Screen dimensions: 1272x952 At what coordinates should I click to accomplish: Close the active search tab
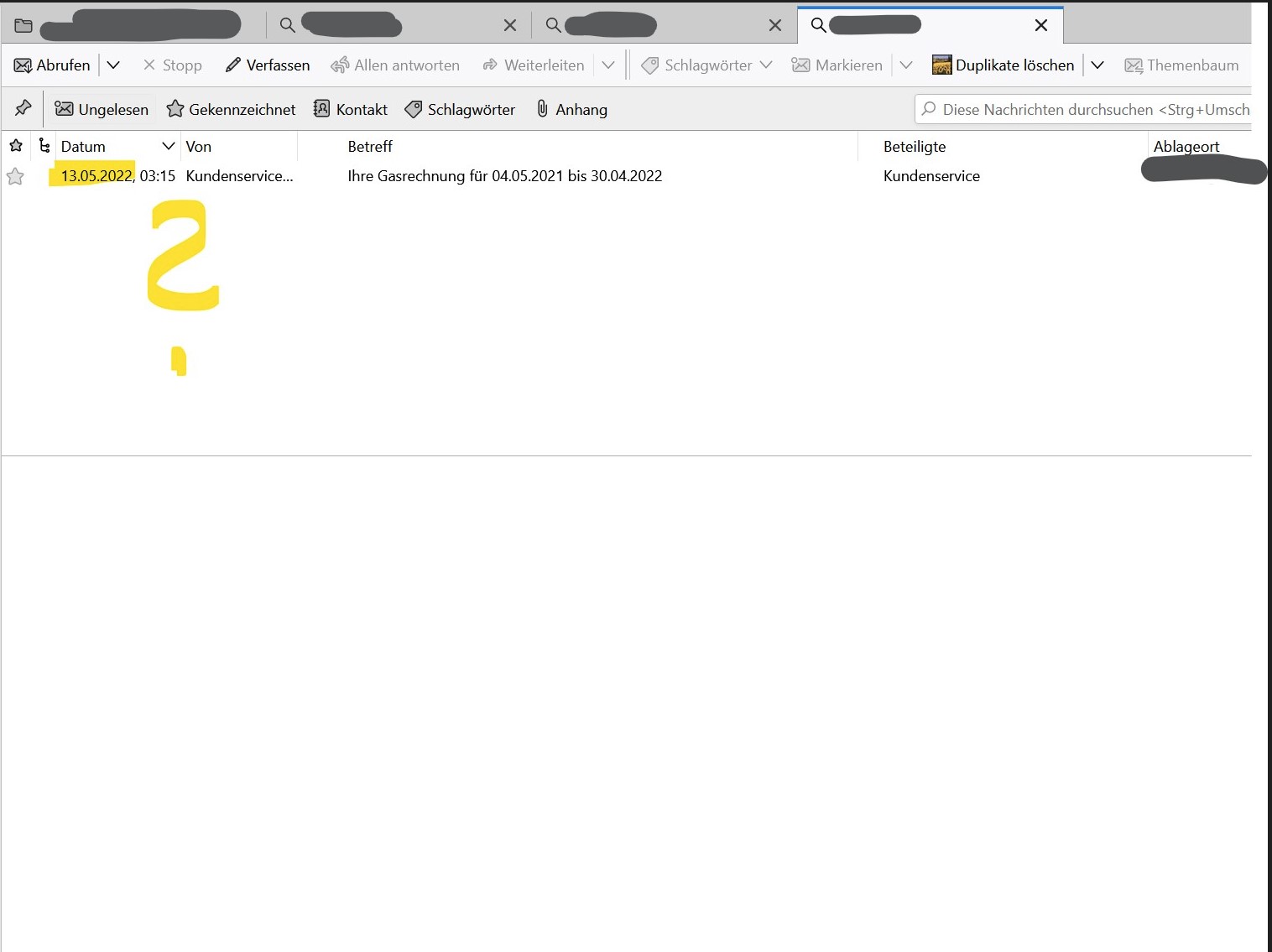(1041, 25)
